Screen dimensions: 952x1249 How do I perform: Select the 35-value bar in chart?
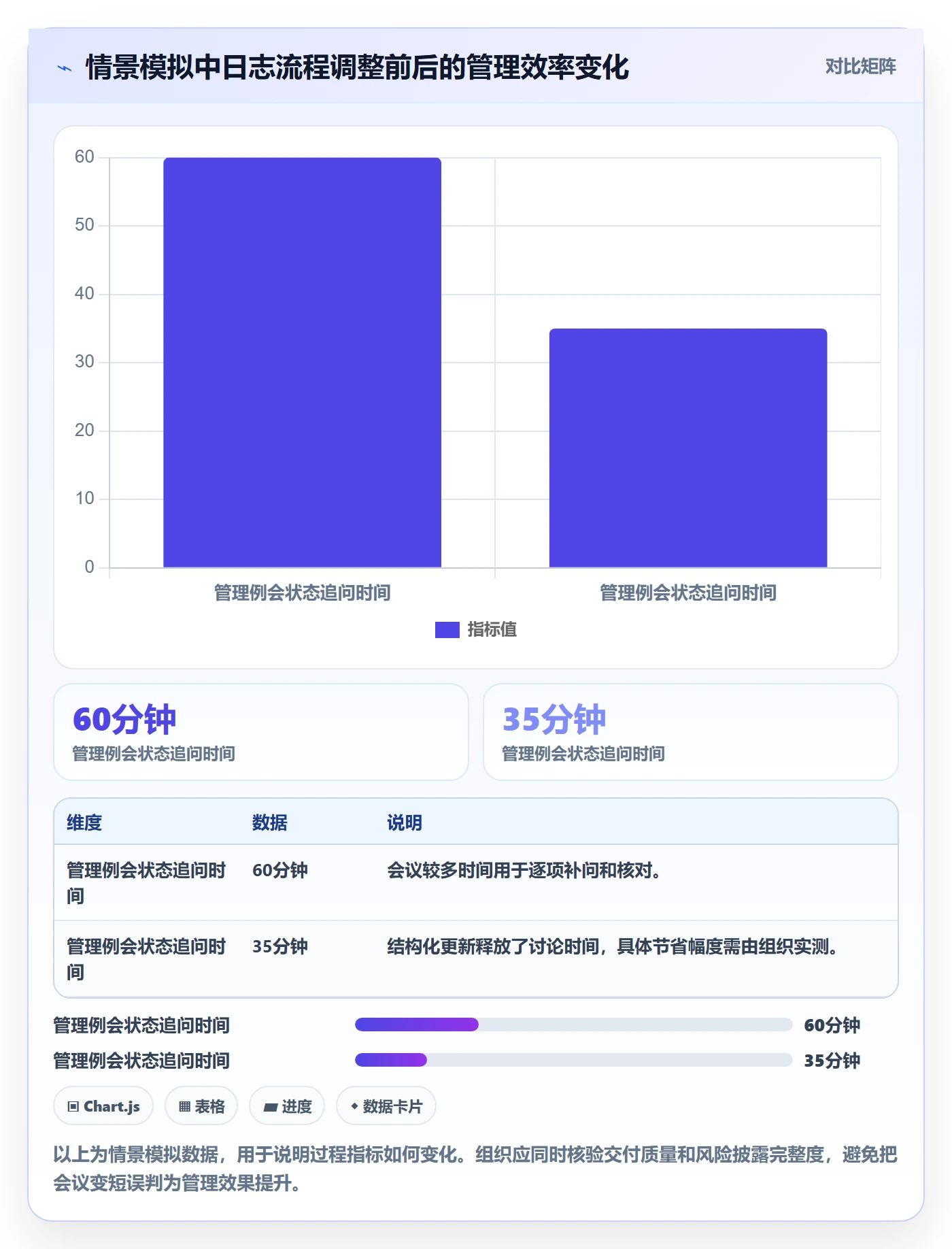click(688, 448)
